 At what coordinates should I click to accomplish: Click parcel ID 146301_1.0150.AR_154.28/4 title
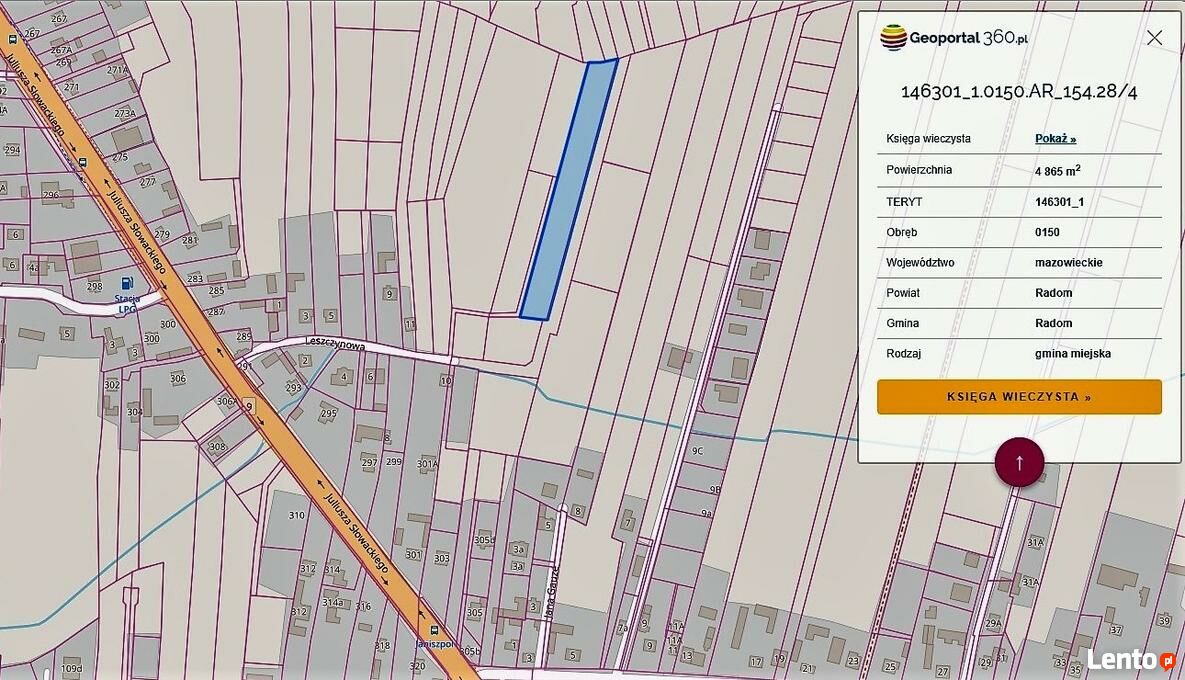click(x=1019, y=91)
